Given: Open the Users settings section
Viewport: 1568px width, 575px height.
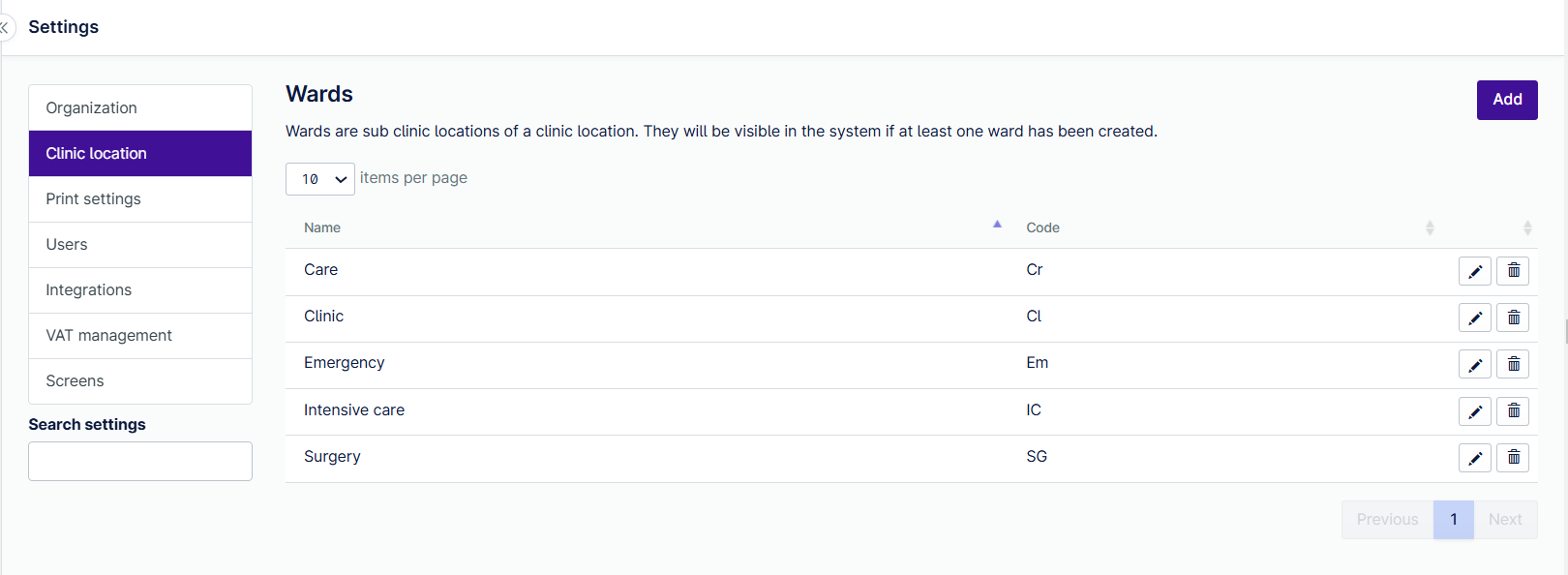Looking at the screenshot, I should [x=140, y=244].
